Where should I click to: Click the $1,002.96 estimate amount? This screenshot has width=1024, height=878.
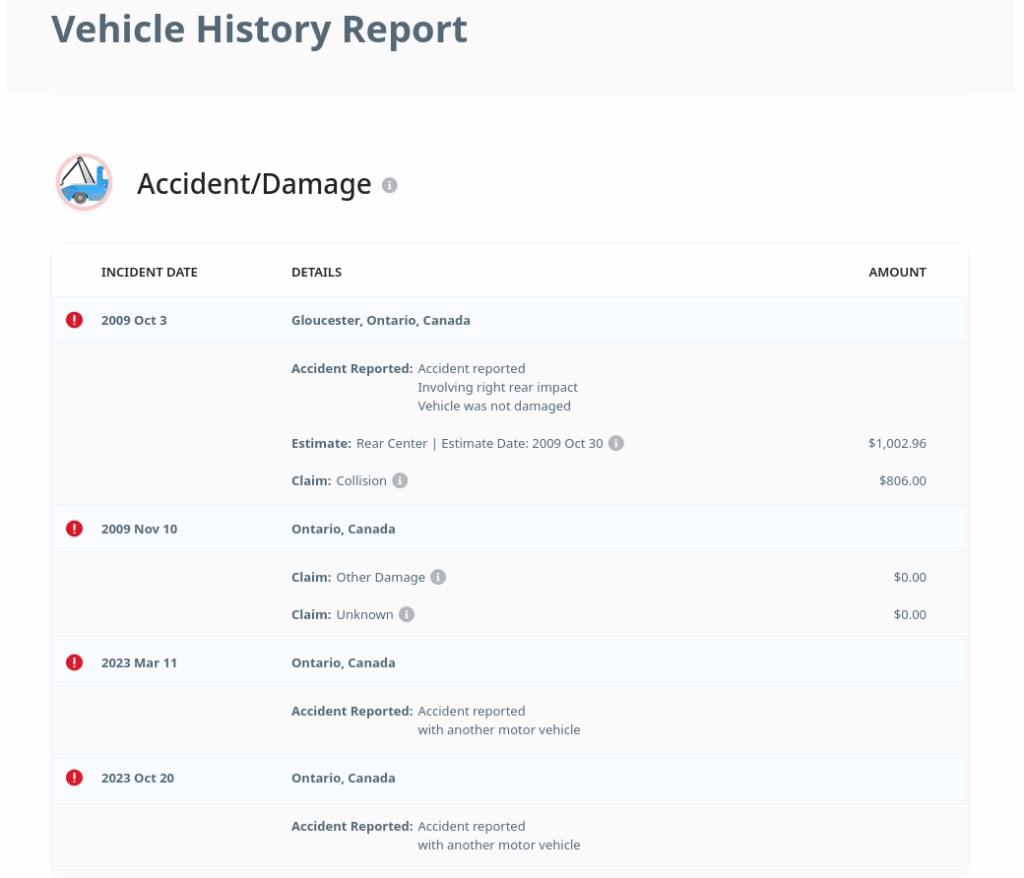click(x=897, y=443)
